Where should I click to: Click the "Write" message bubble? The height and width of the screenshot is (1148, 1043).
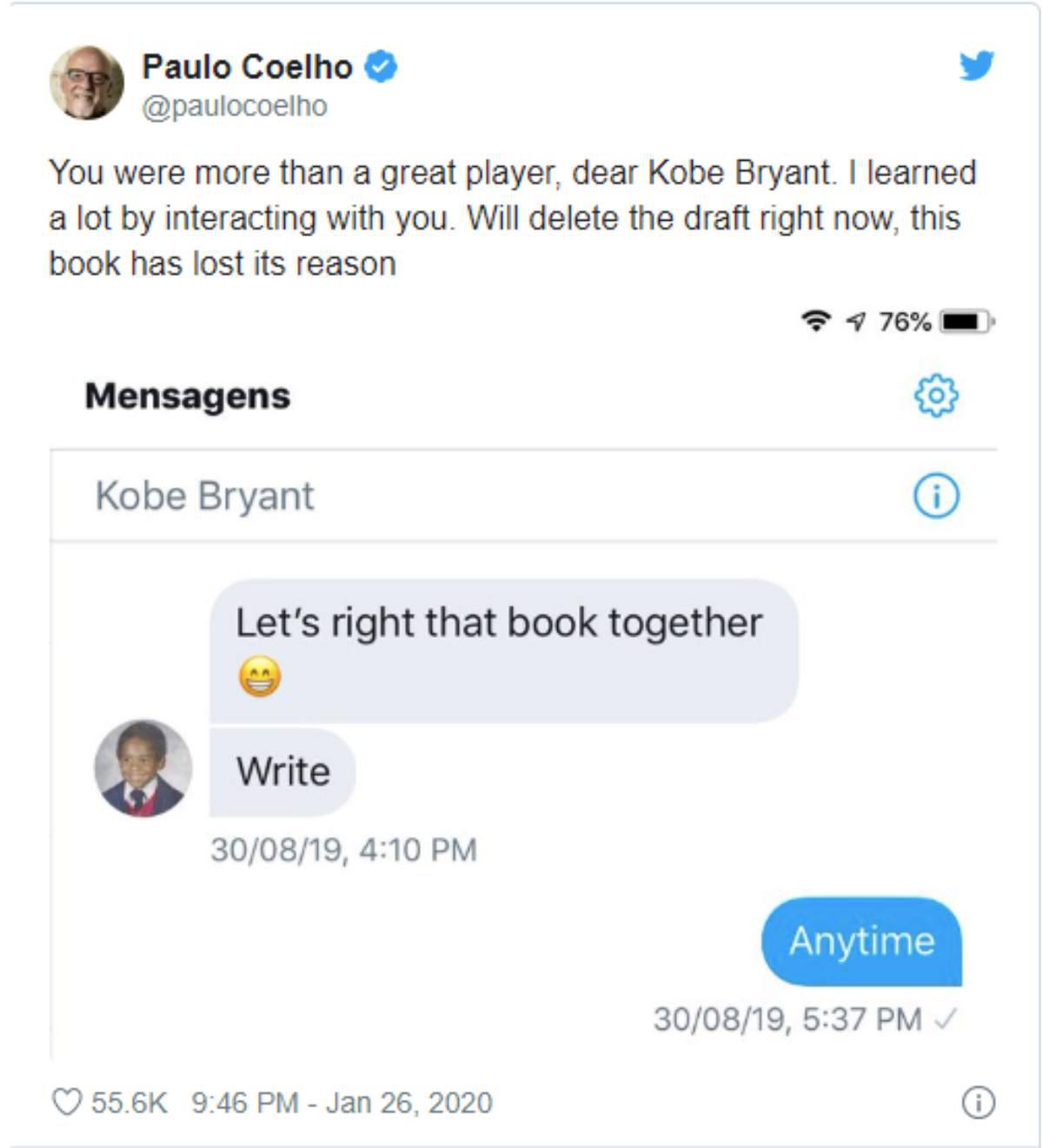282,773
